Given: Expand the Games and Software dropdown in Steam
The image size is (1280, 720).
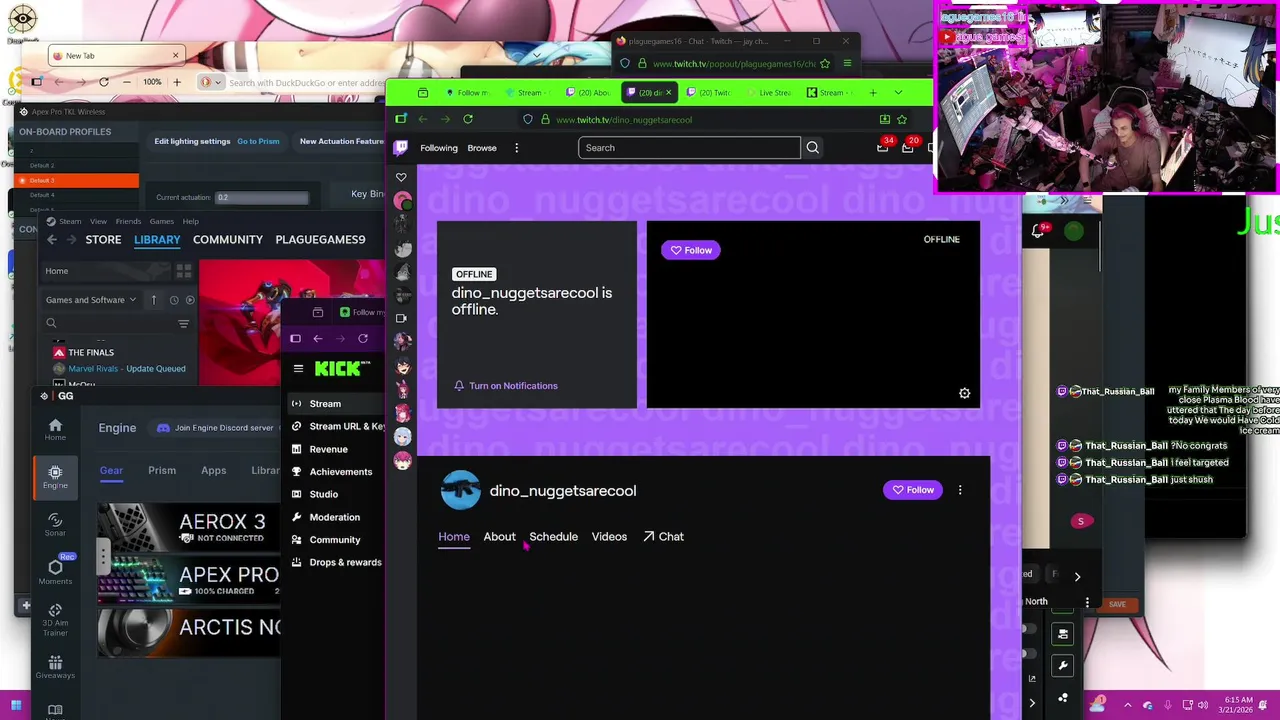Looking at the screenshot, I should coord(90,300).
